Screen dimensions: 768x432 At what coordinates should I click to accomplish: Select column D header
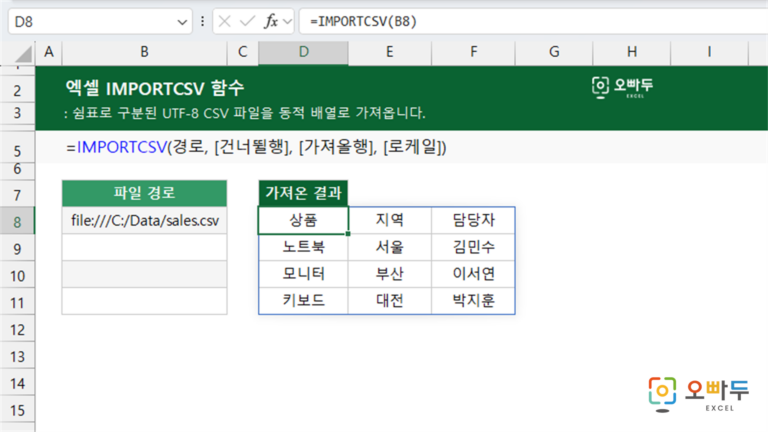tap(303, 52)
